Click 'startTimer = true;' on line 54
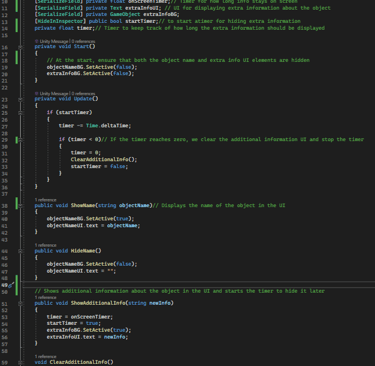 (74, 323)
